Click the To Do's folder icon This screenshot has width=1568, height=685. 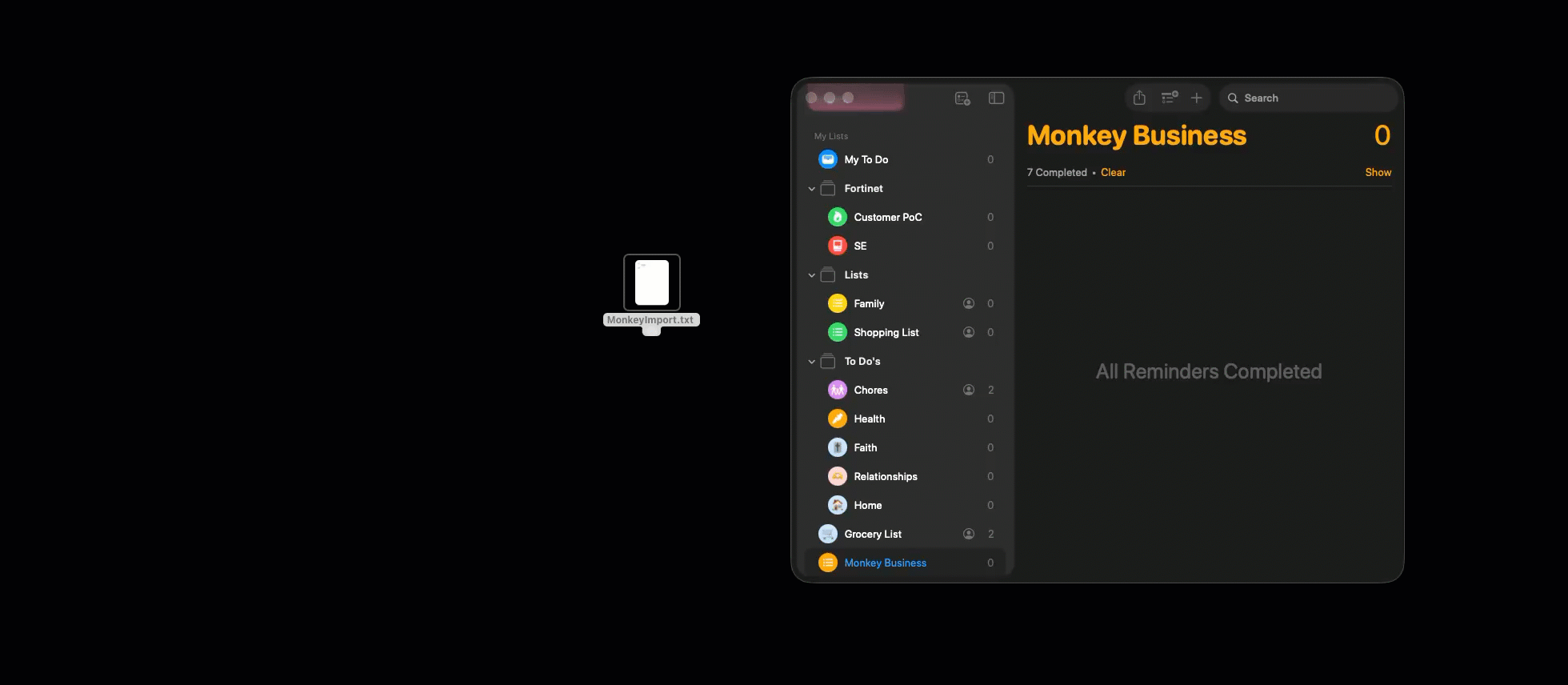[828, 361]
